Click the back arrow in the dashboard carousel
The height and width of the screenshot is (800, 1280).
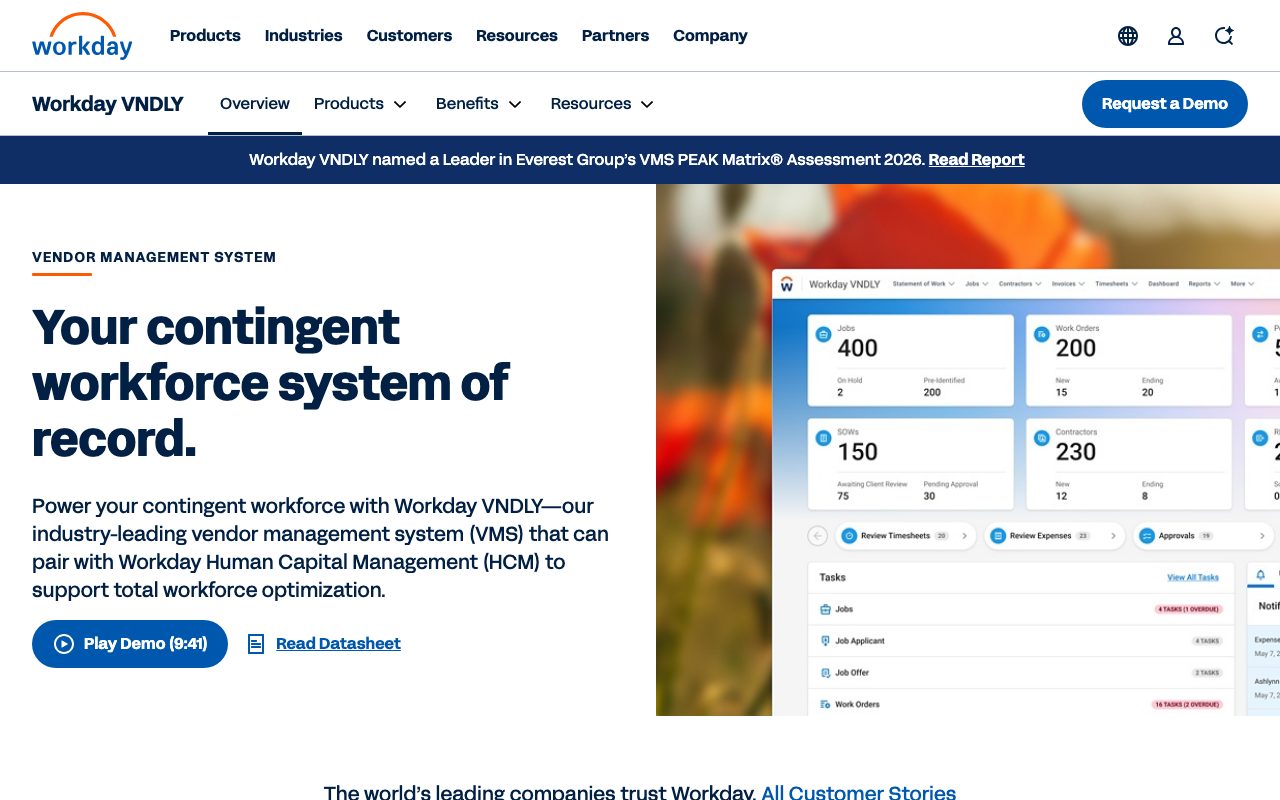point(818,536)
